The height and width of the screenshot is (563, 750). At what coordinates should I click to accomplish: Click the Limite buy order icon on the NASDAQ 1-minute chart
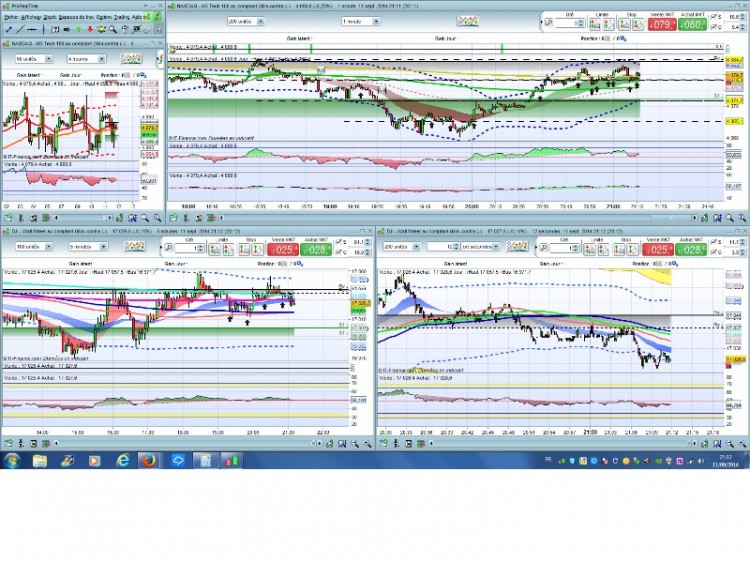tap(595, 24)
